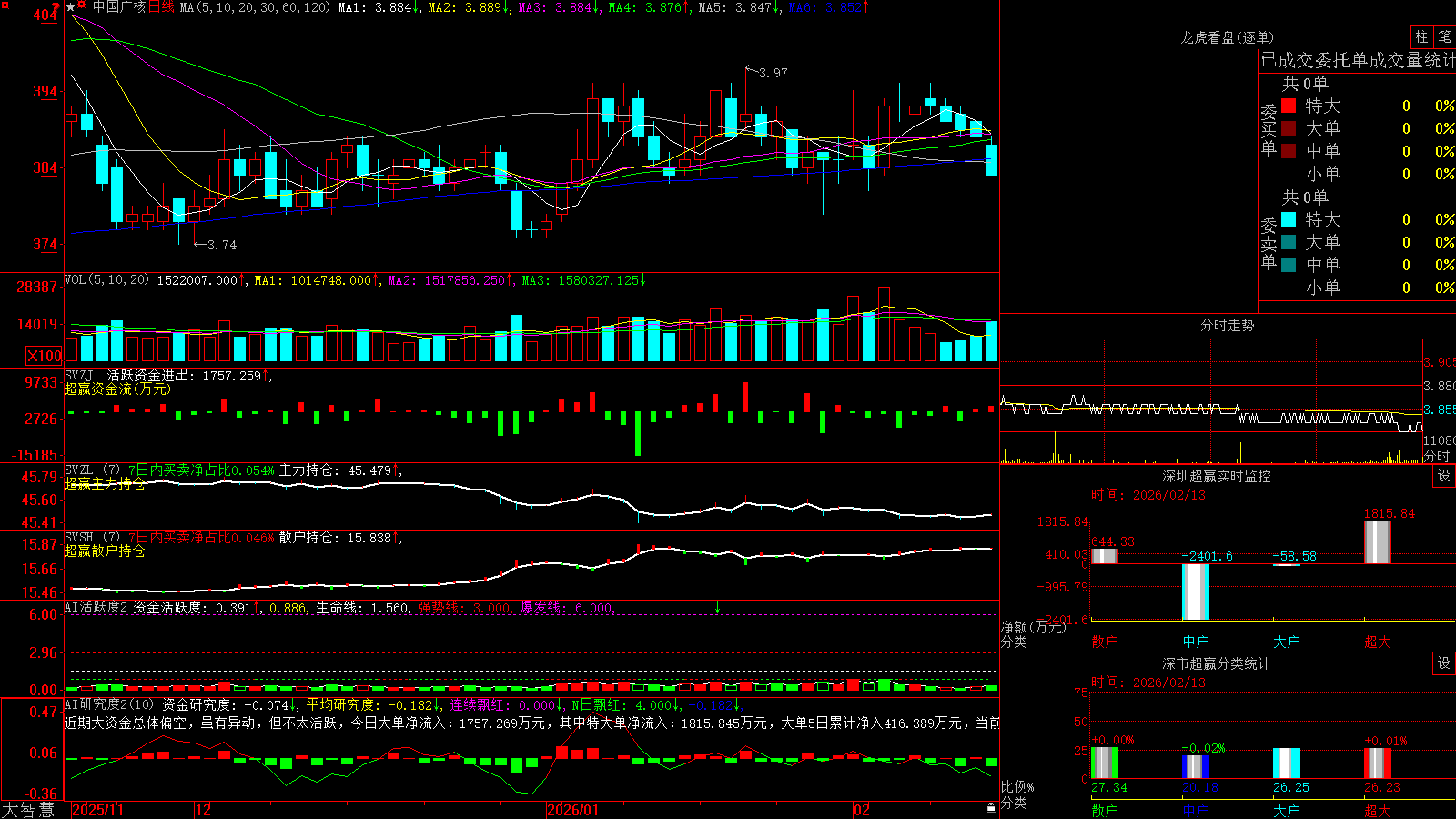
Task: Click the 强势线: 3.000 red label
Action: 464,608
